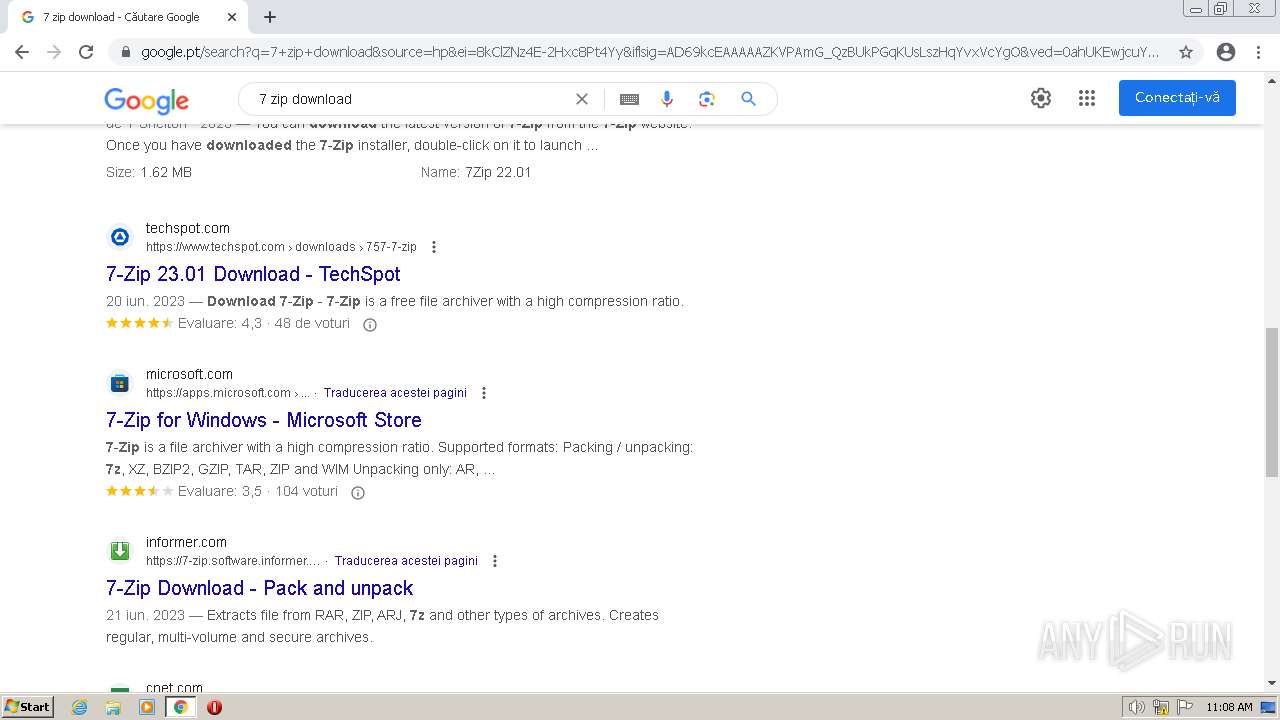Viewport: 1280px width, 720px height.
Task: Go back to the previous page
Action: [22, 52]
